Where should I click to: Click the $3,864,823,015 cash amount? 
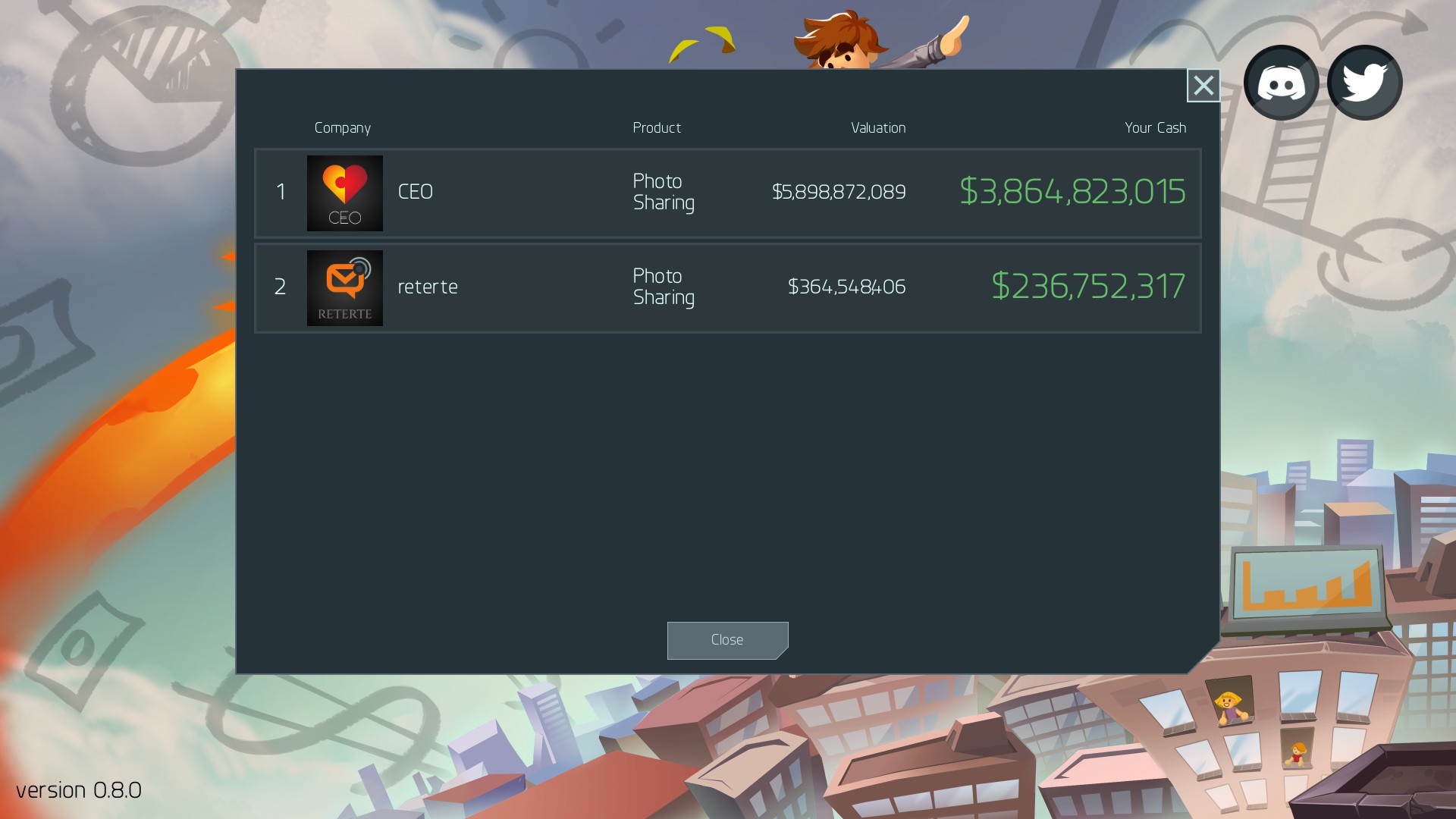1072,191
